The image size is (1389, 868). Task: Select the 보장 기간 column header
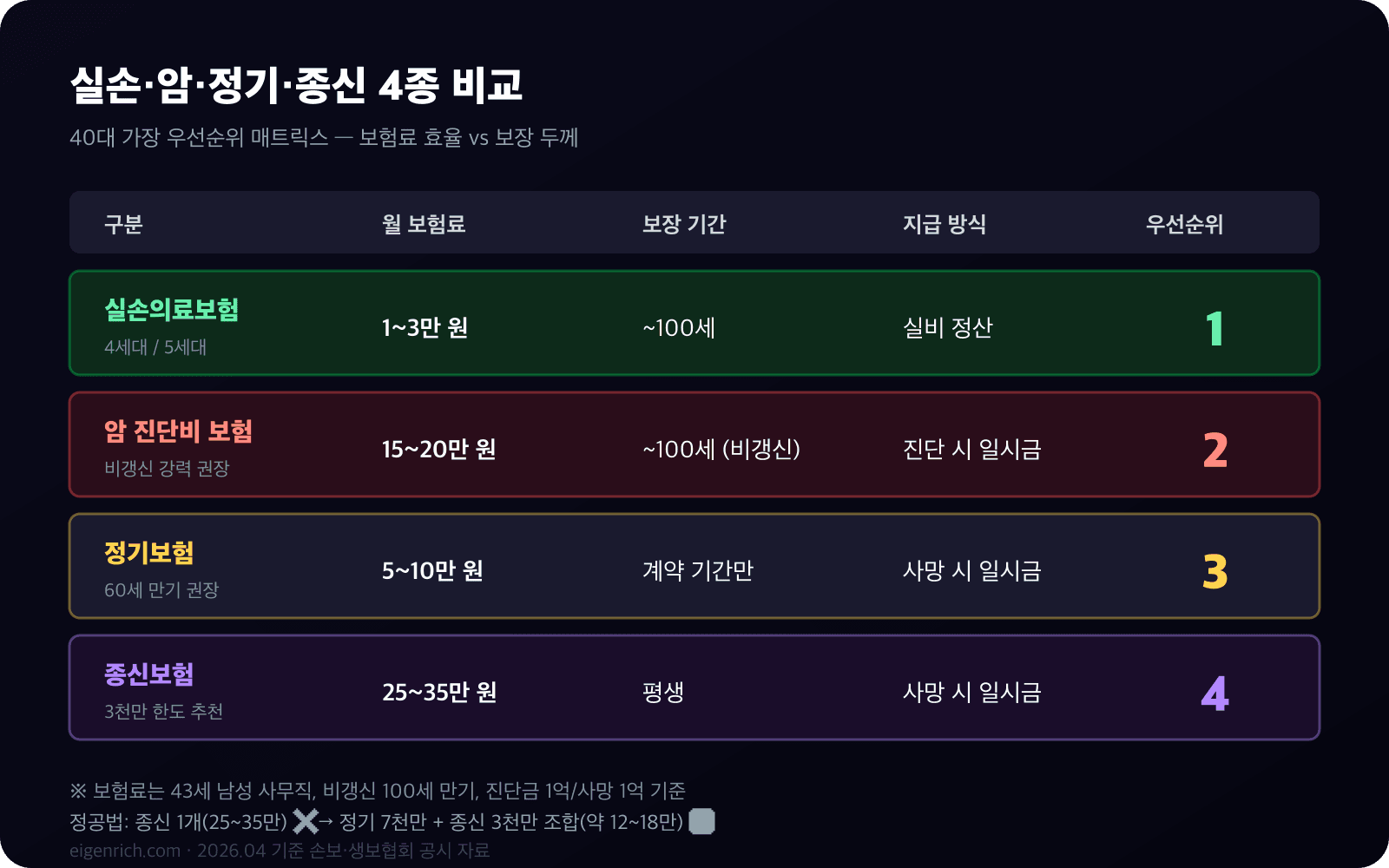point(684,224)
